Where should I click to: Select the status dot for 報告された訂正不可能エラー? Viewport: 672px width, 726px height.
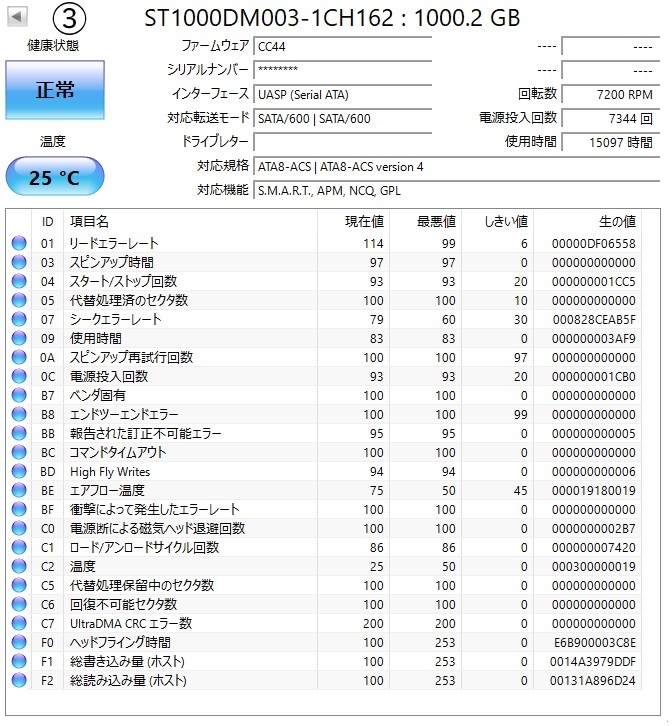[19, 433]
